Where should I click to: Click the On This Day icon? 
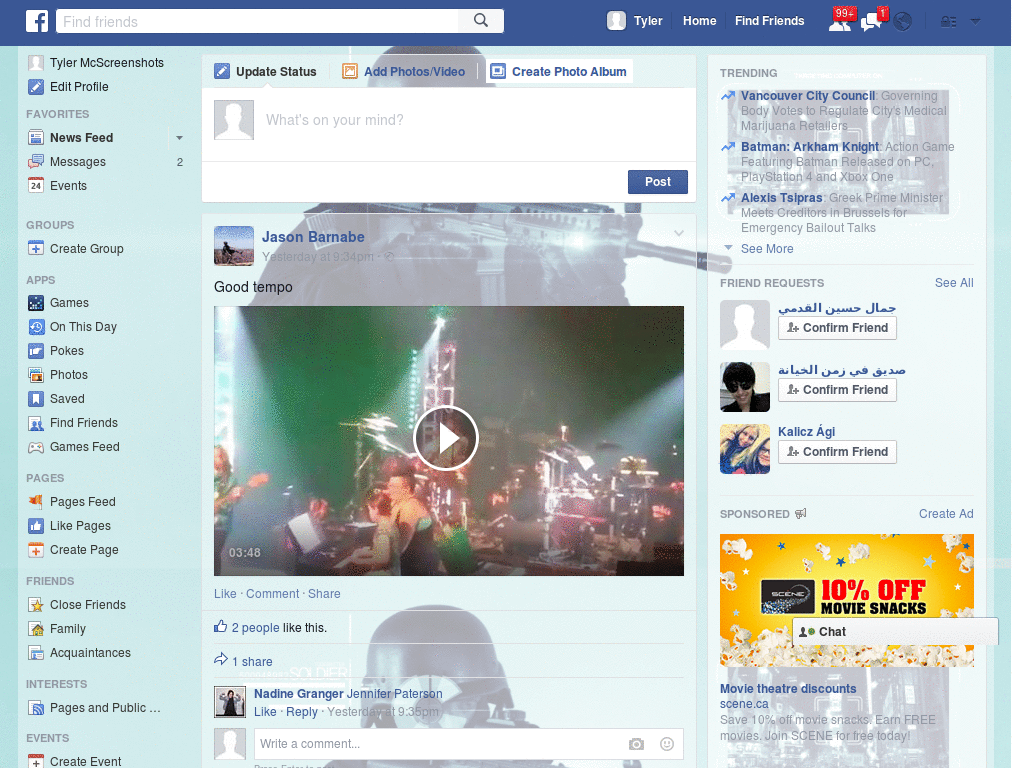[x=36, y=327]
